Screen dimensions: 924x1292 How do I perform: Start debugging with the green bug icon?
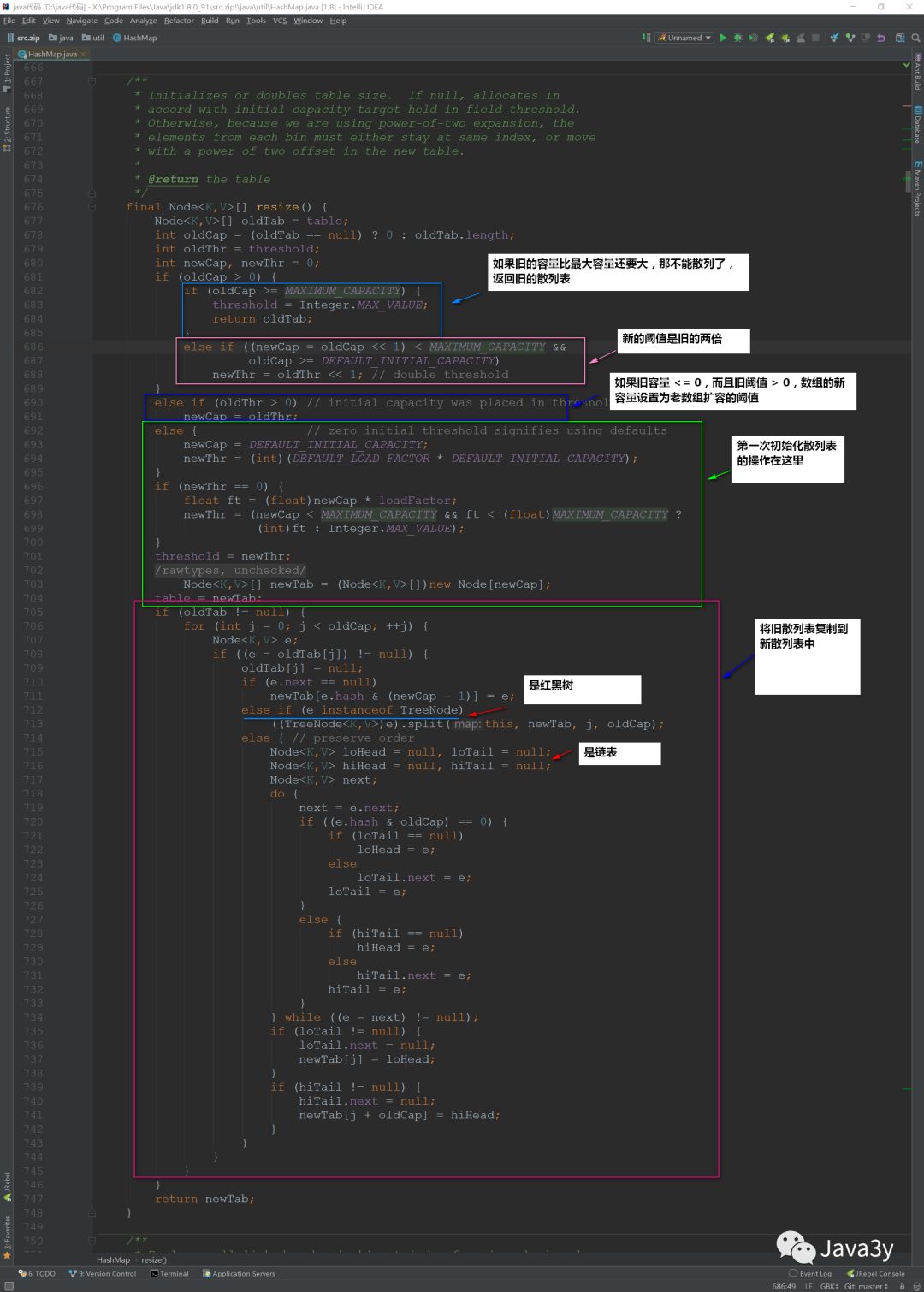pos(738,38)
